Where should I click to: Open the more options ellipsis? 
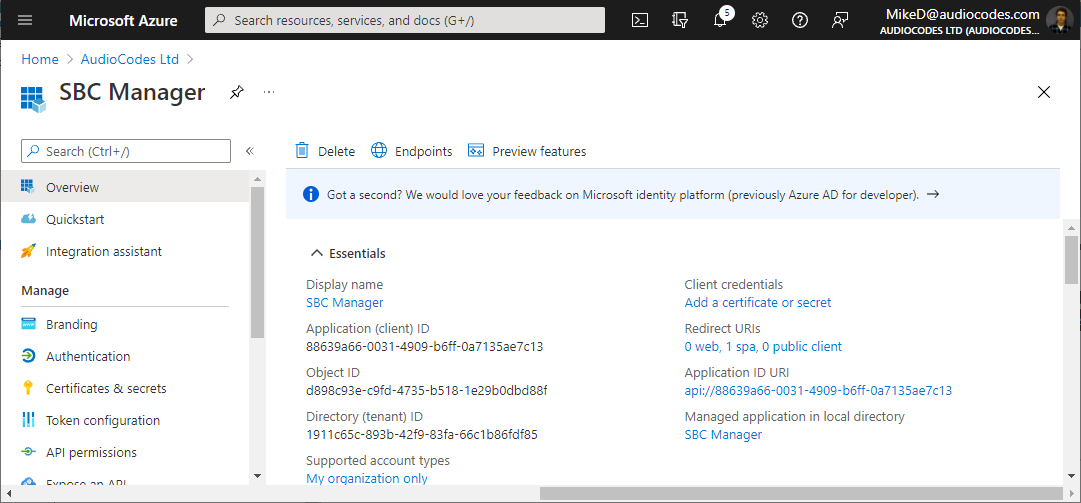pos(269,92)
